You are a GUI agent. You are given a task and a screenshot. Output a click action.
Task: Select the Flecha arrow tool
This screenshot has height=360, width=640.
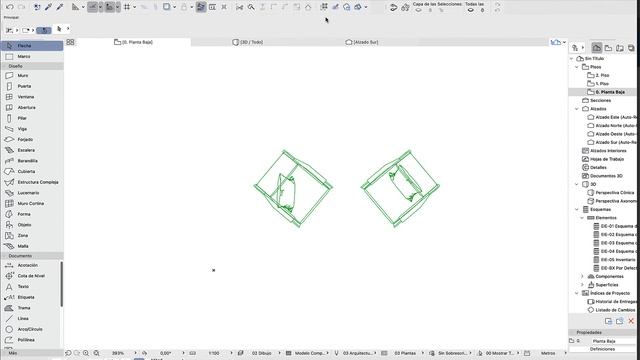pos(32,46)
